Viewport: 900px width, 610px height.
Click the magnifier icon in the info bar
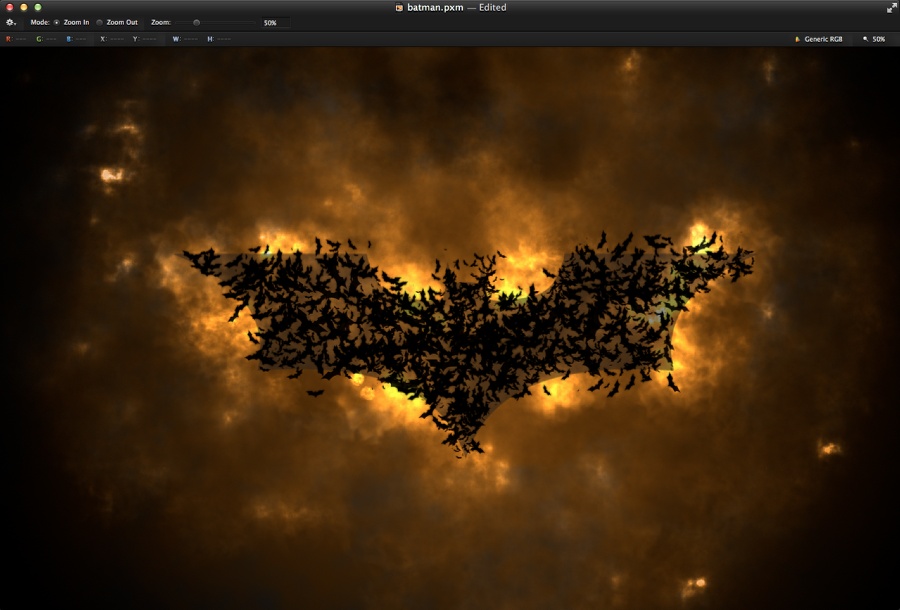point(866,39)
